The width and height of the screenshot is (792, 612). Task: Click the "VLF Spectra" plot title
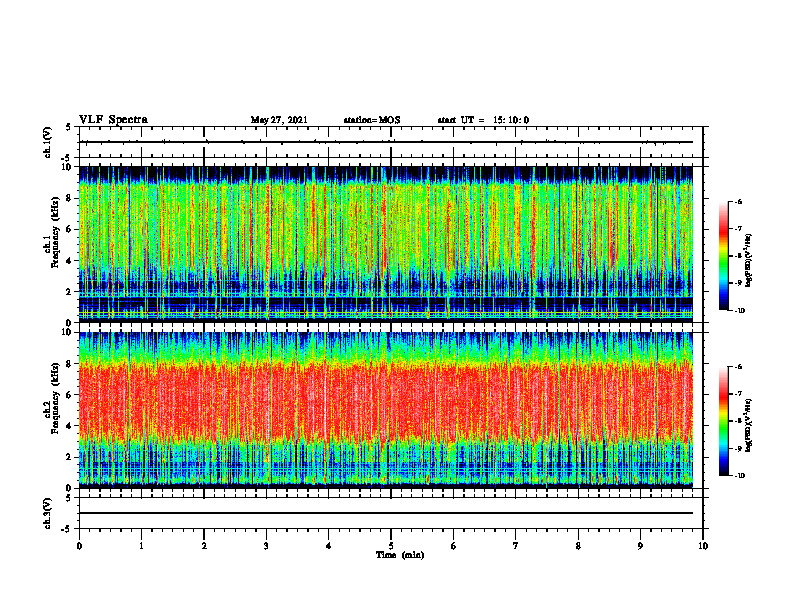click(113, 120)
